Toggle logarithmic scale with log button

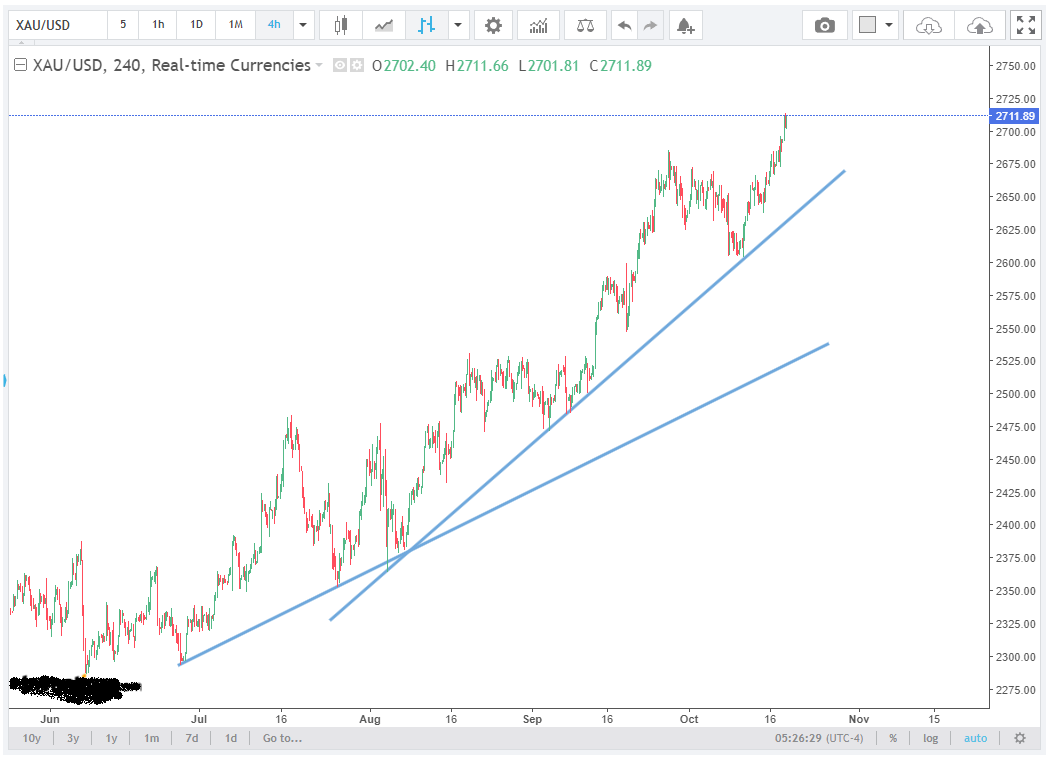pos(931,738)
